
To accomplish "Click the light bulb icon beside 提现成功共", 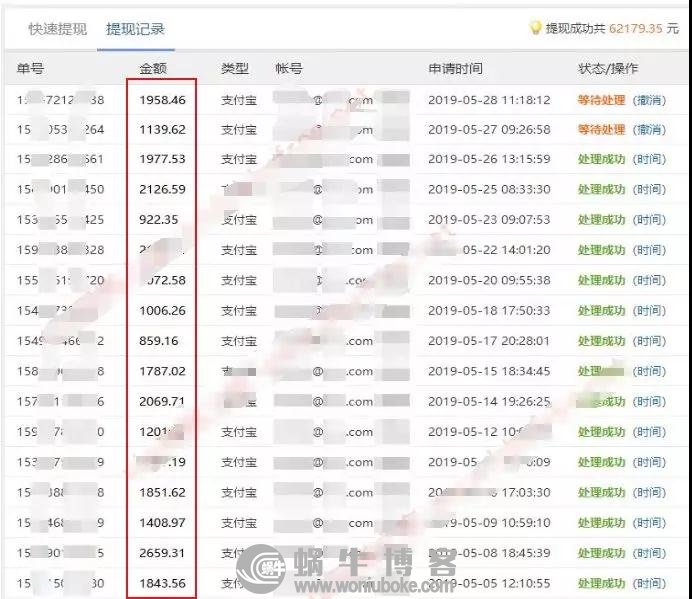I will pos(535,29).
